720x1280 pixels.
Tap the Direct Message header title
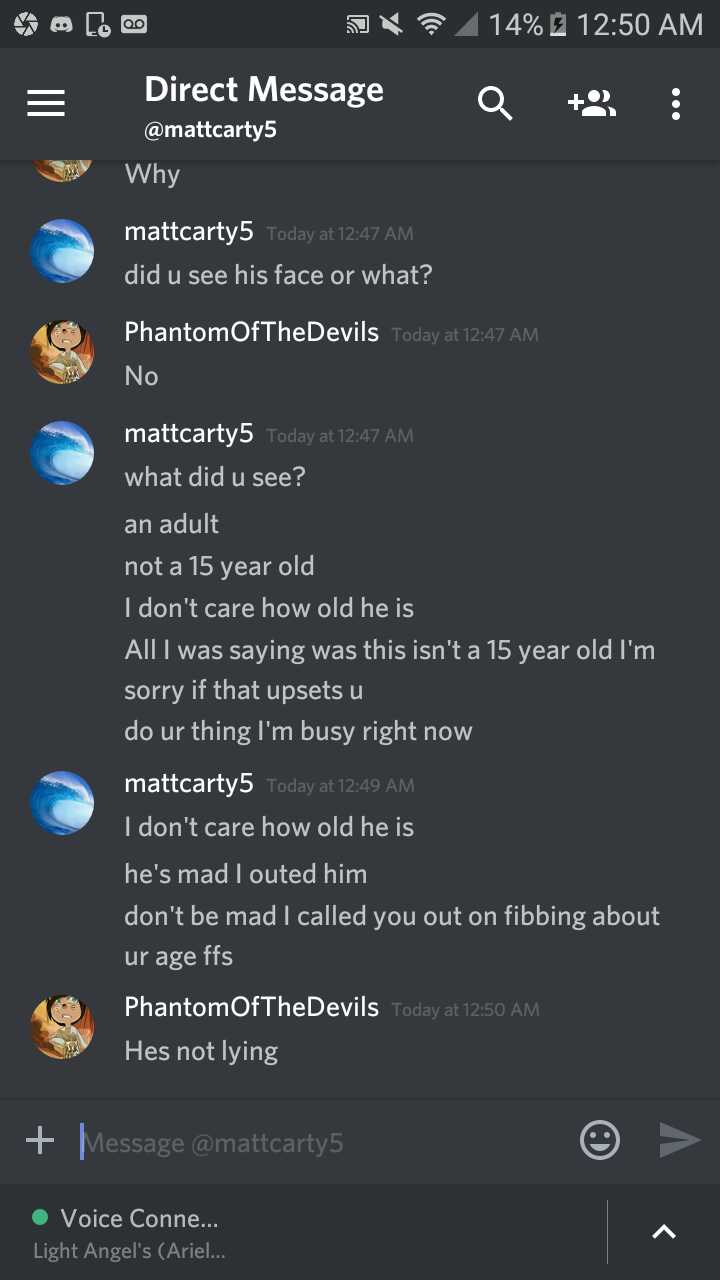coord(264,89)
